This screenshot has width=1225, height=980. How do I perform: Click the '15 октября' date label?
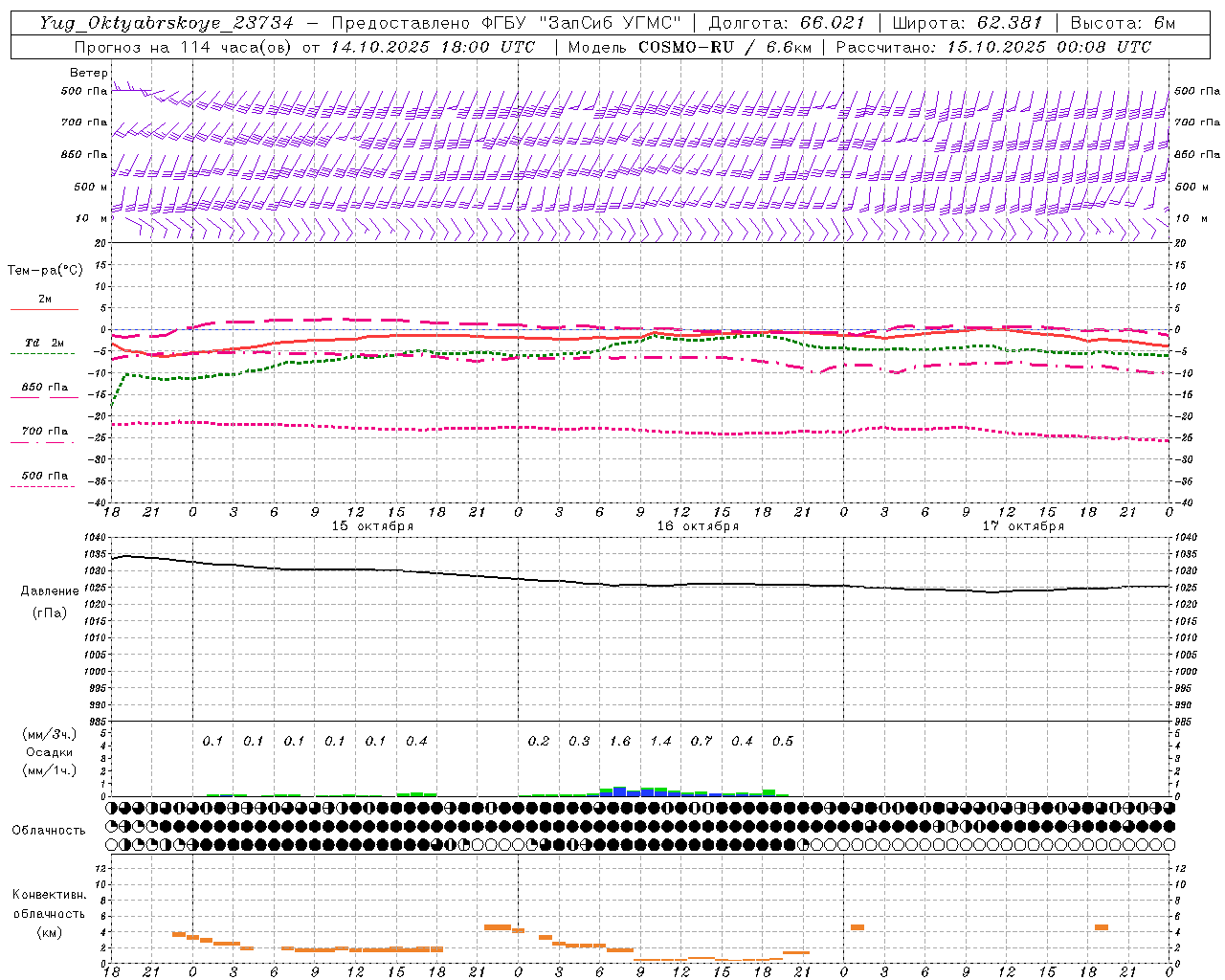[373, 526]
